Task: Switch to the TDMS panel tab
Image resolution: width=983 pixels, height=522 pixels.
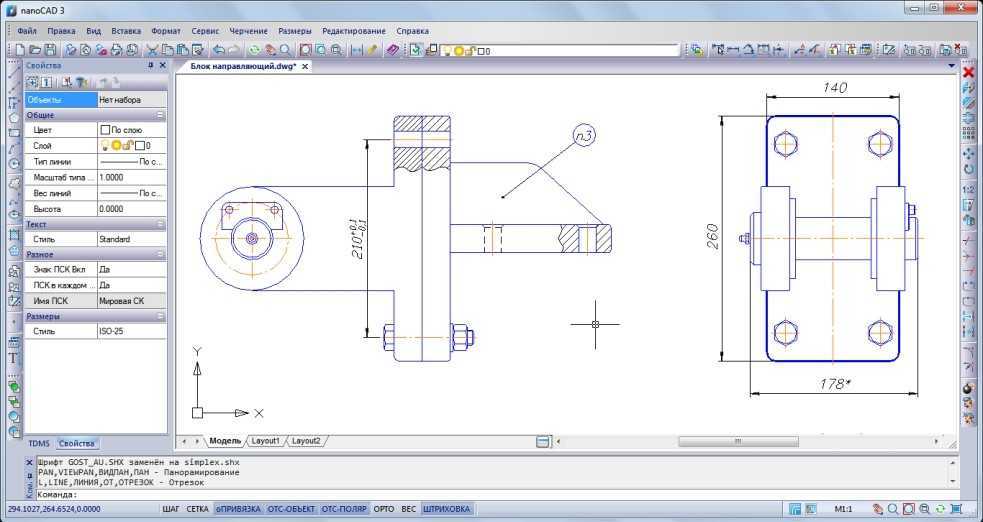Action: [39, 443]
